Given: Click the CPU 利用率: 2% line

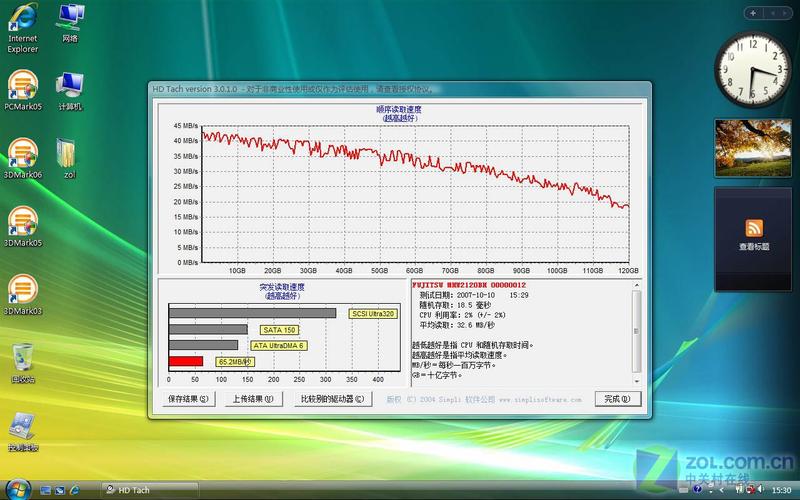Looking at the screenshot, I should 462,315.
